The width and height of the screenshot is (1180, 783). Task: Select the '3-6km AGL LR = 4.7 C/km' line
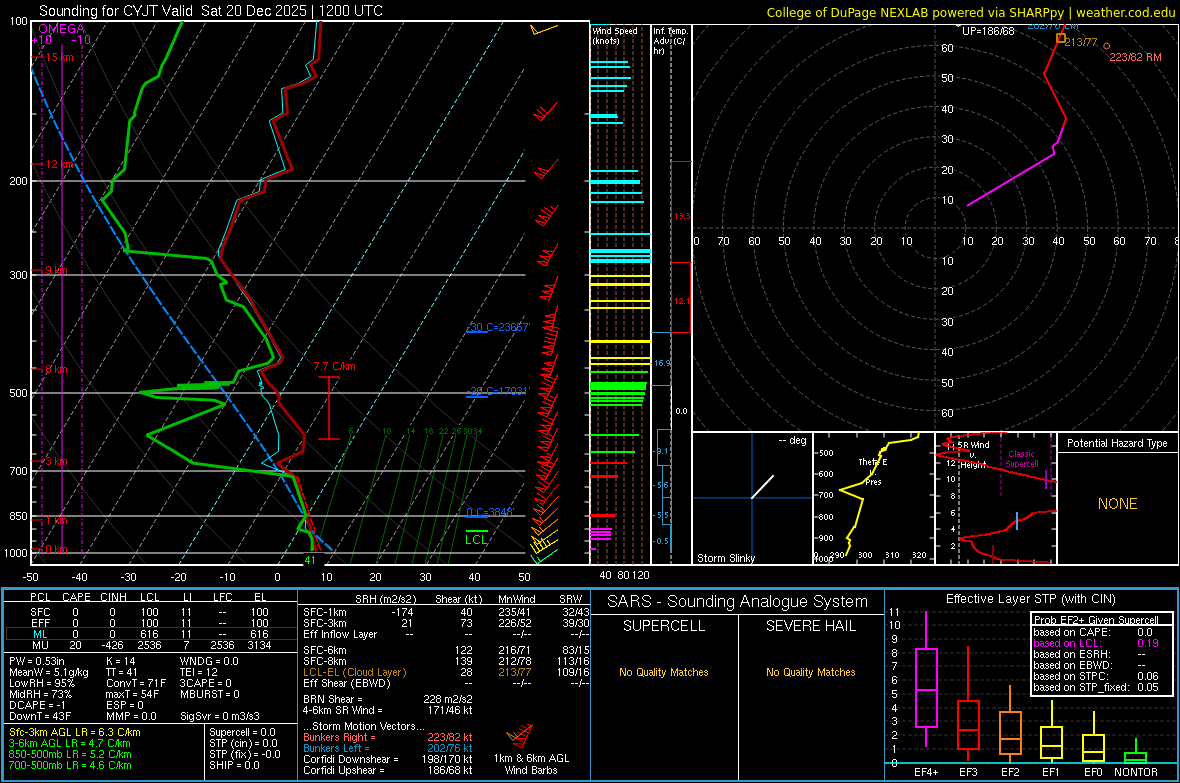[70, 744]
